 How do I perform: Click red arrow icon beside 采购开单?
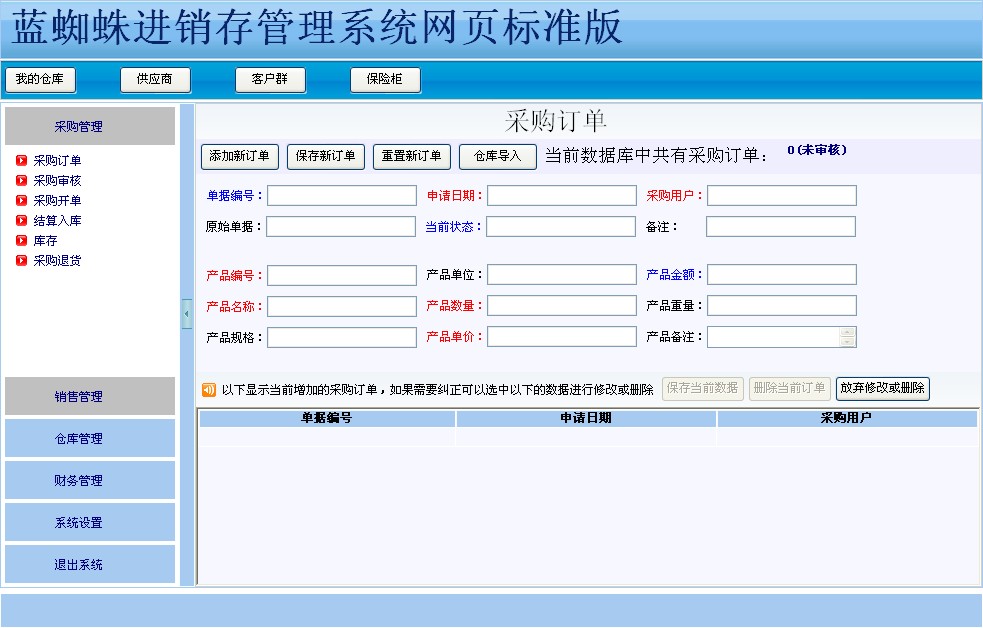pyautogui.click(x=21, y=201)
